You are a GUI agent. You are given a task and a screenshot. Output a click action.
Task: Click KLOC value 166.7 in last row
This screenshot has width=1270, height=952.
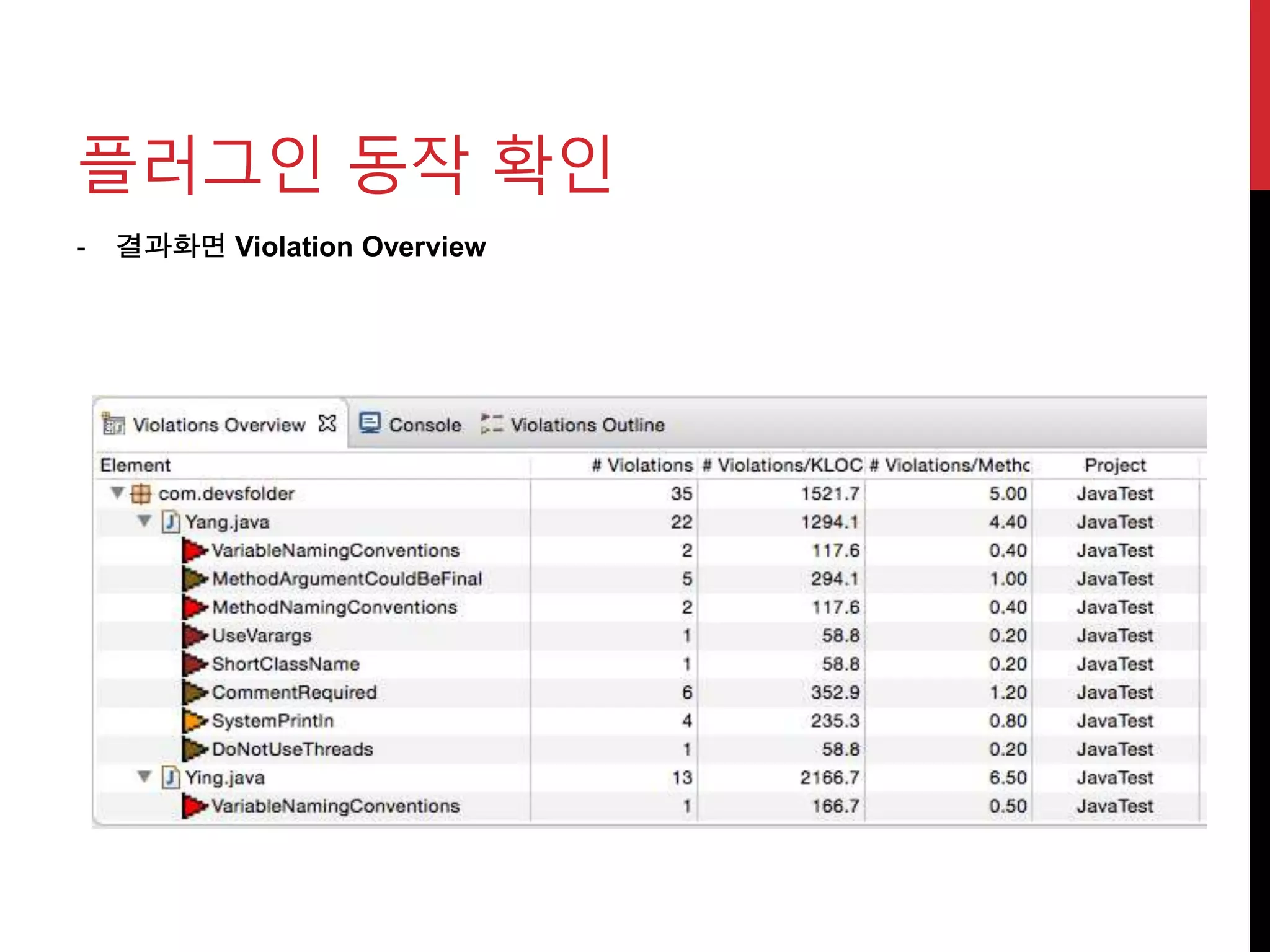[x=836, y=806]
